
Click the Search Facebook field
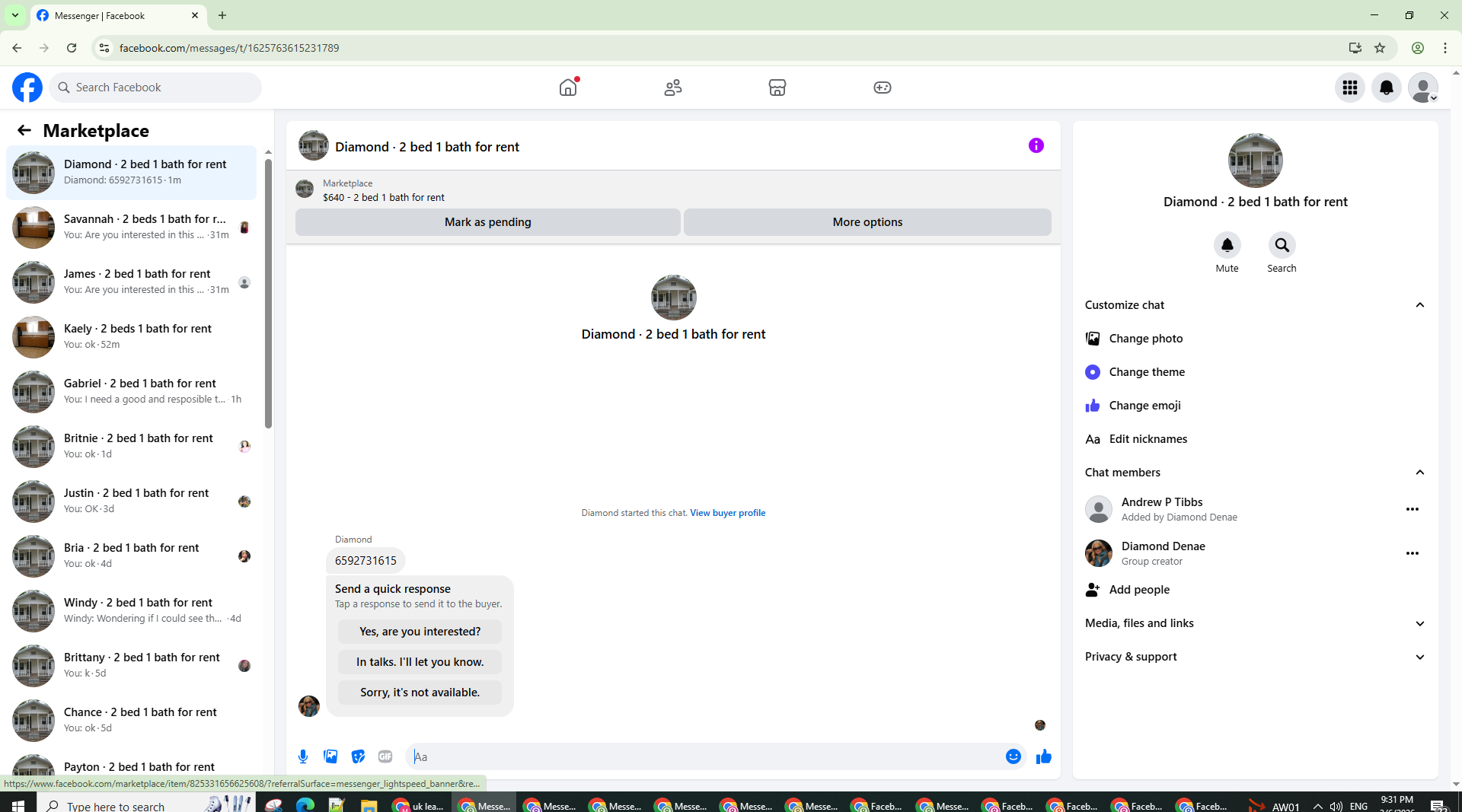[155, 88]
